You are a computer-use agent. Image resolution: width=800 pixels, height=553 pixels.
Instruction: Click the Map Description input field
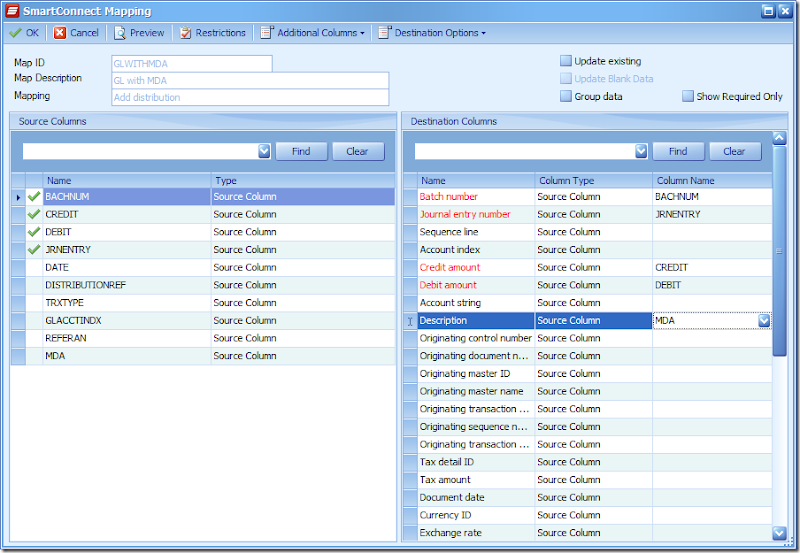[x=249, y=80]
